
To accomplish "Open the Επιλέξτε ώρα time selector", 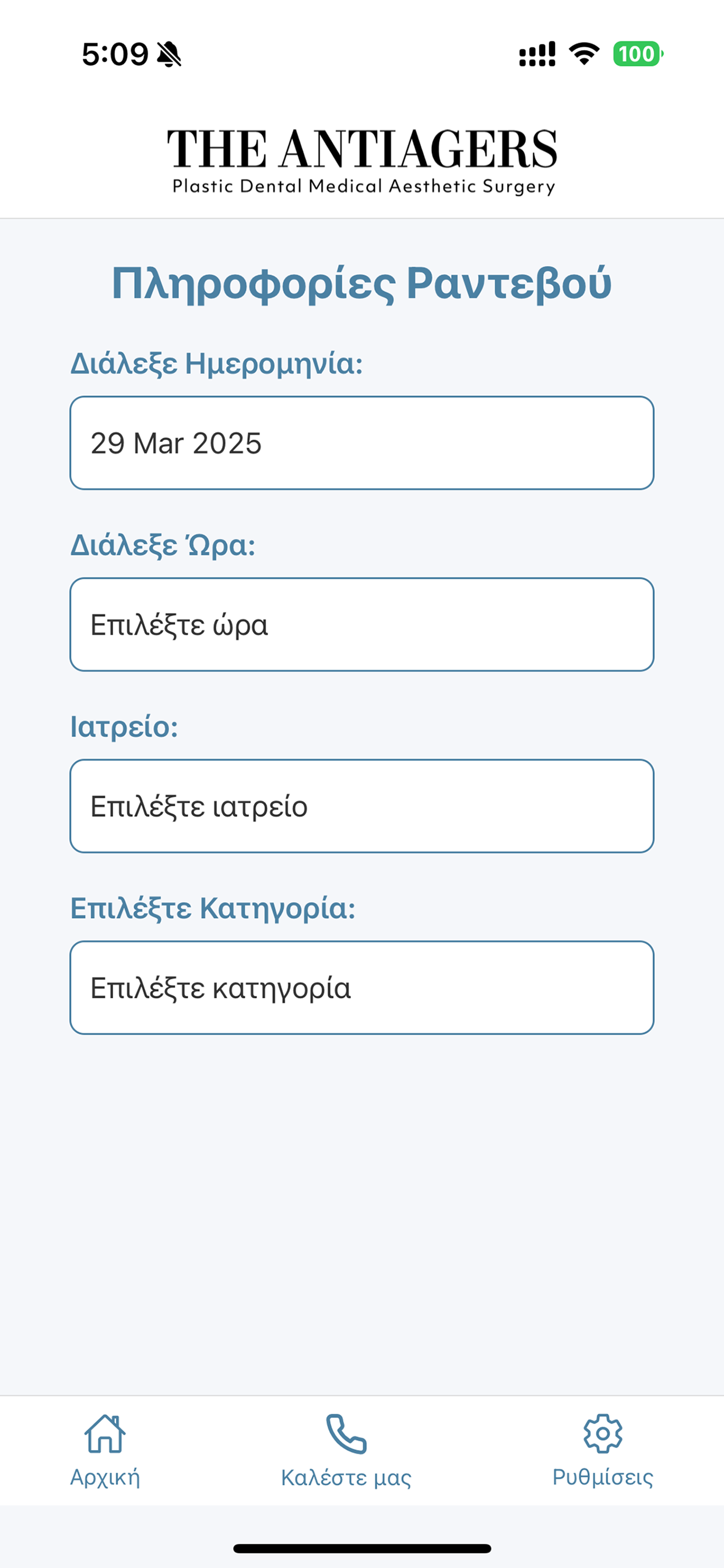I will (362, 625).
